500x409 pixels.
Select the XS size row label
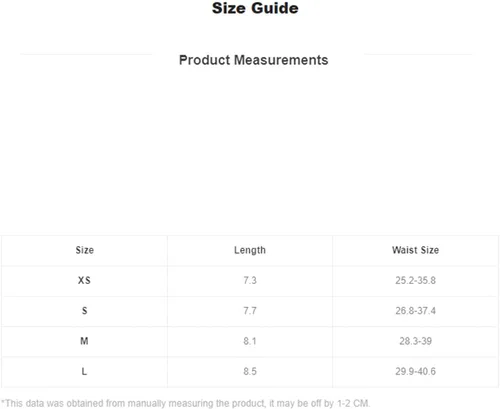[x=84, y=280]
